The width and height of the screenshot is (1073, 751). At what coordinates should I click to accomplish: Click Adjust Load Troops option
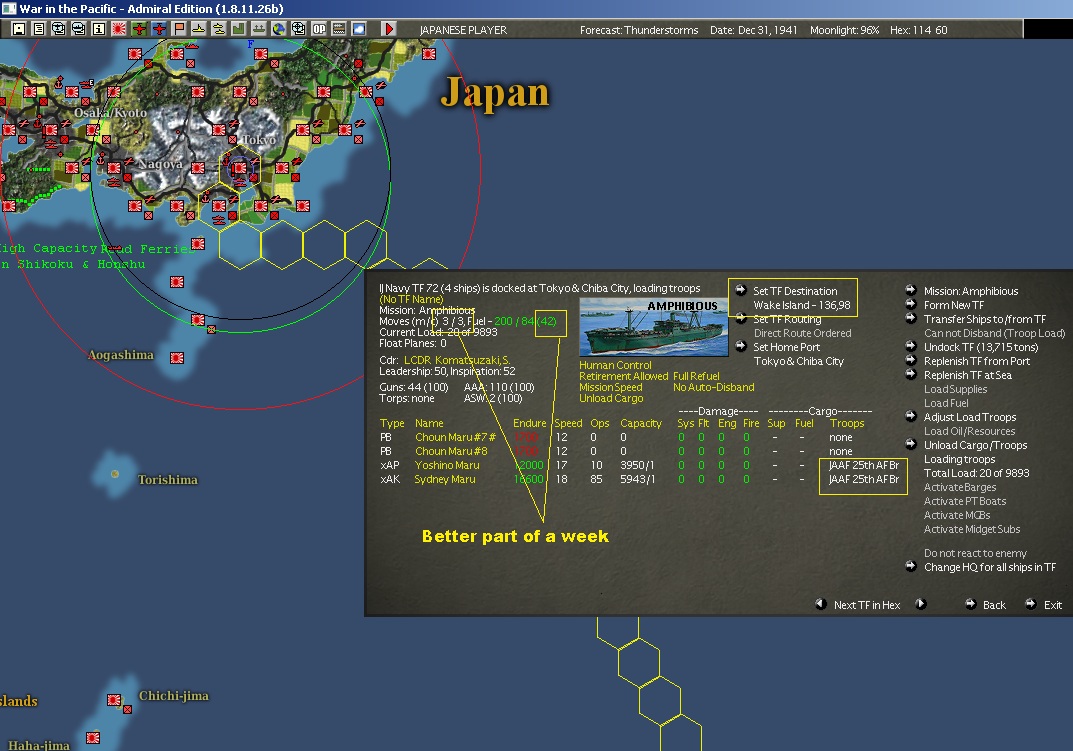click(970, 417)
